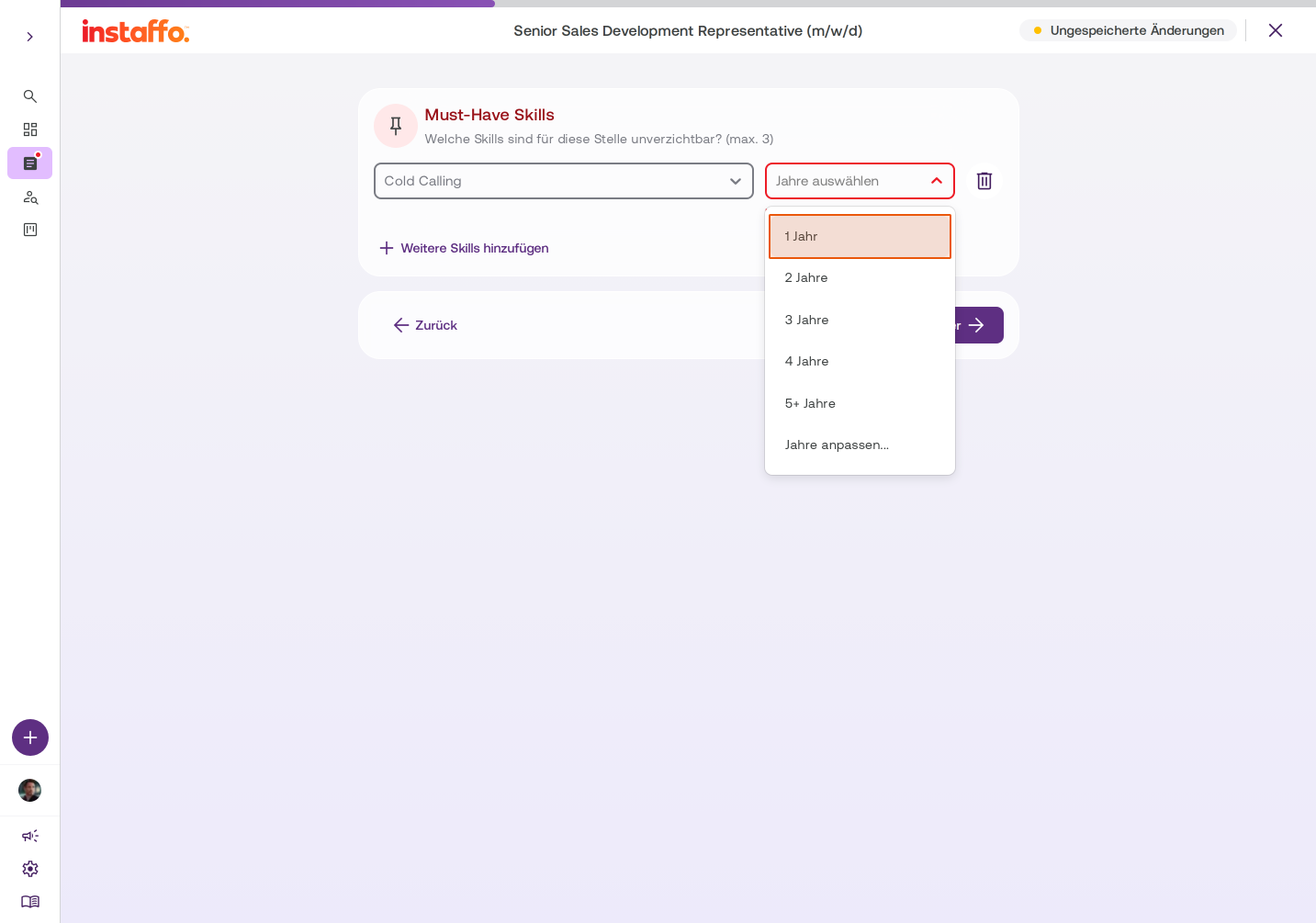Collapse the Jahre auswählen dropdown
Screen dimensions: 1316x923
(x=860, y=181)
